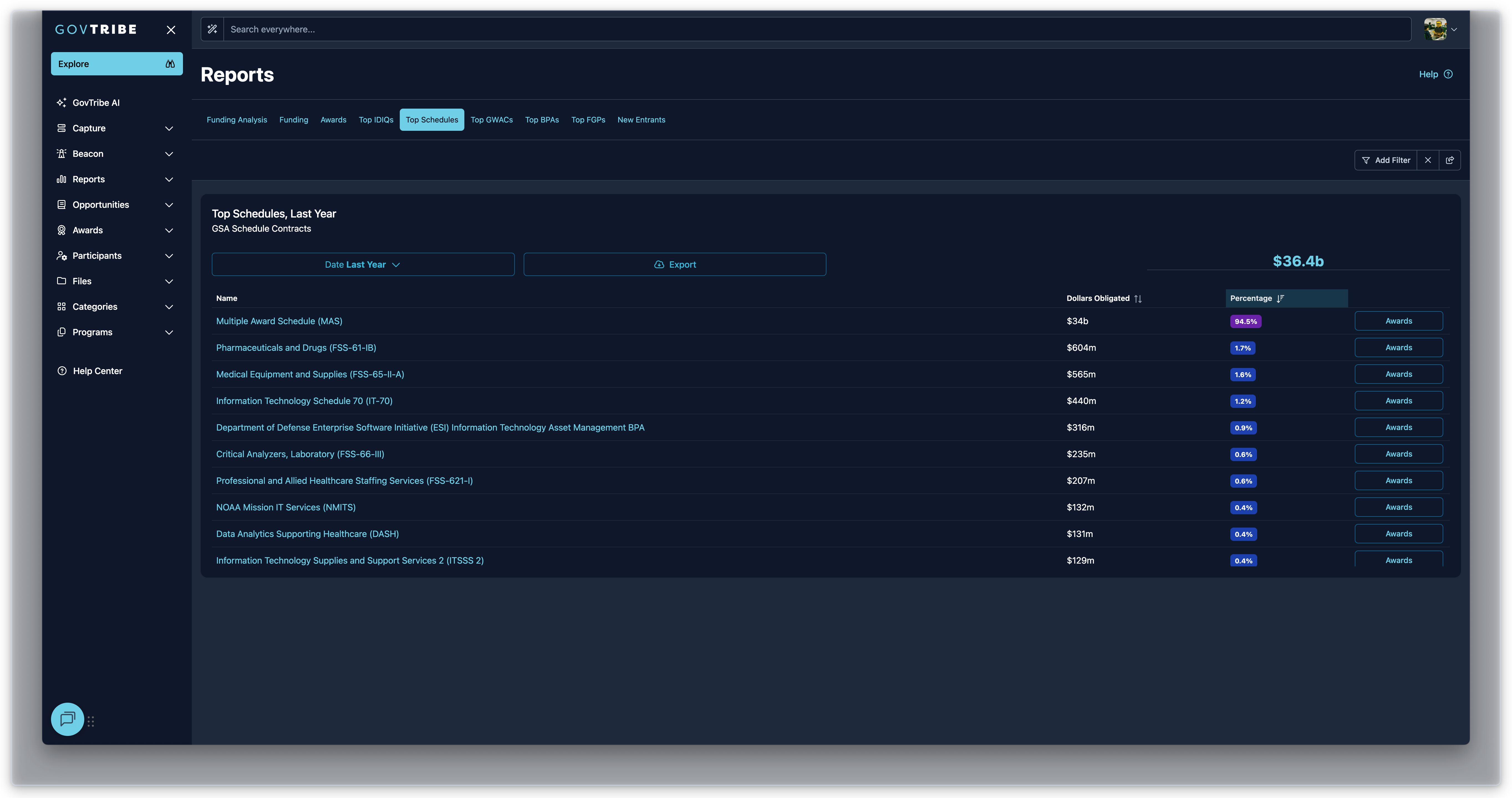Image resolution: width=1512 pixels, height=798 pixels.
Task: Click the Capture sidebar icon
Action: coord(62,128)
